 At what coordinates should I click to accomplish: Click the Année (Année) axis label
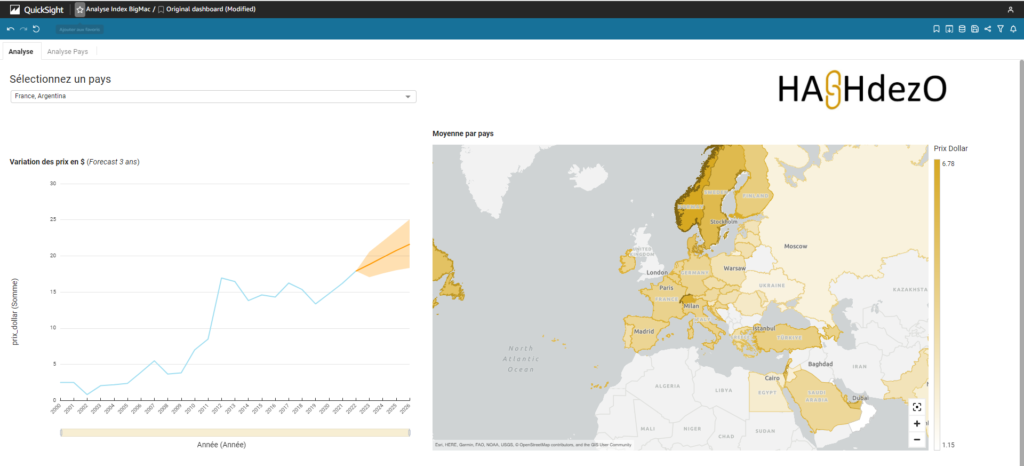click(221, 445)
